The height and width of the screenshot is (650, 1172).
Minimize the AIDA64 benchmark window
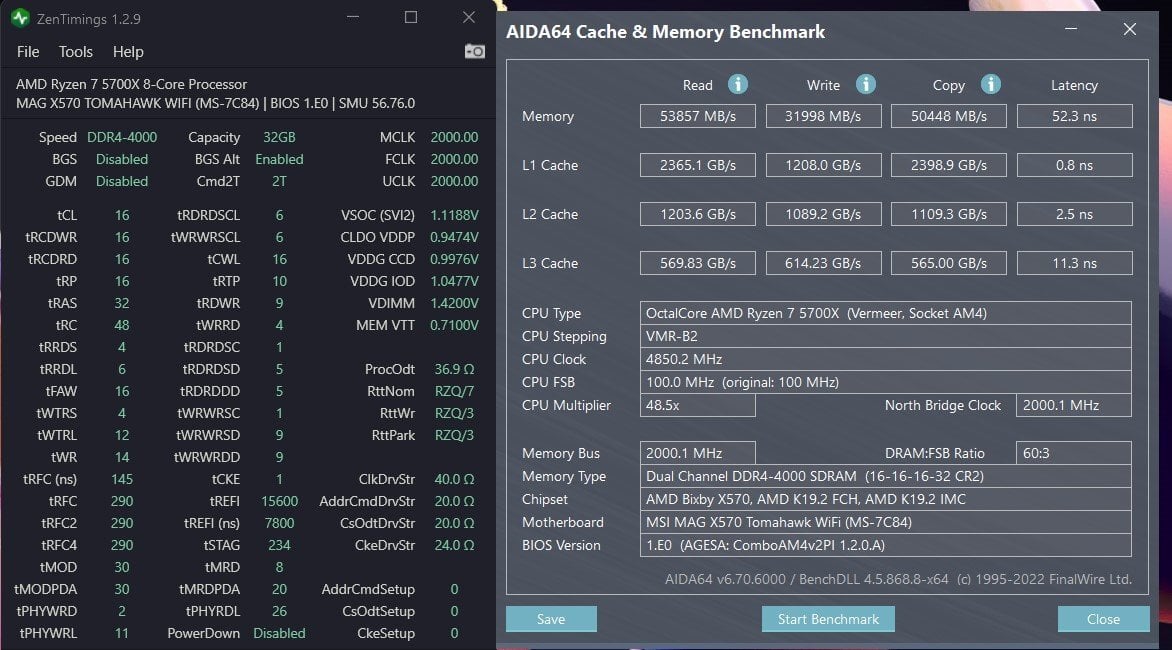pos(1071,29)
